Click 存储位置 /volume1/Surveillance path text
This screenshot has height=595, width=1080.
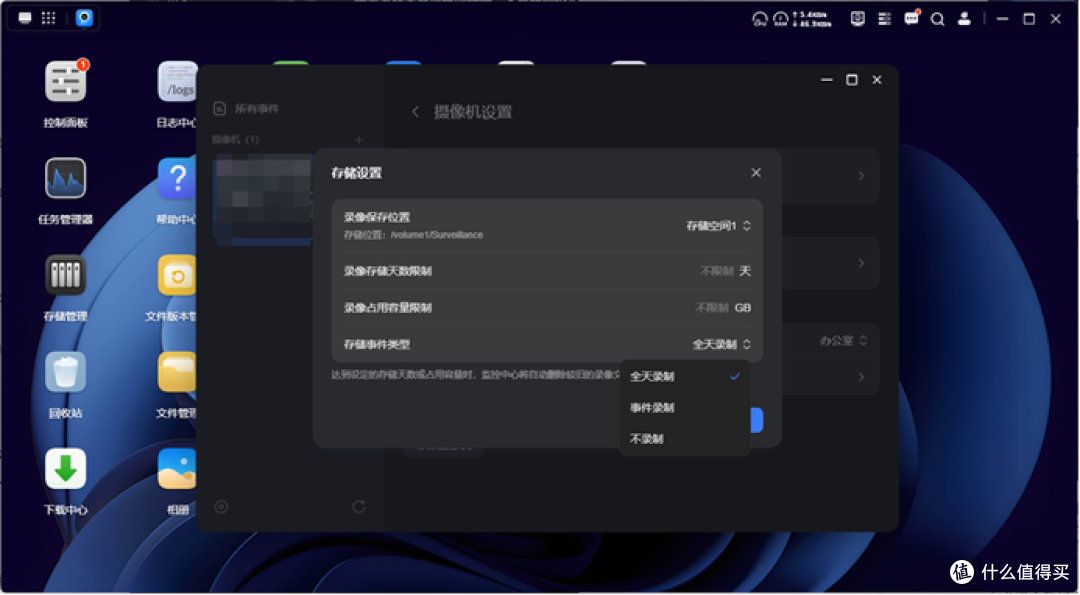point(413,235)
